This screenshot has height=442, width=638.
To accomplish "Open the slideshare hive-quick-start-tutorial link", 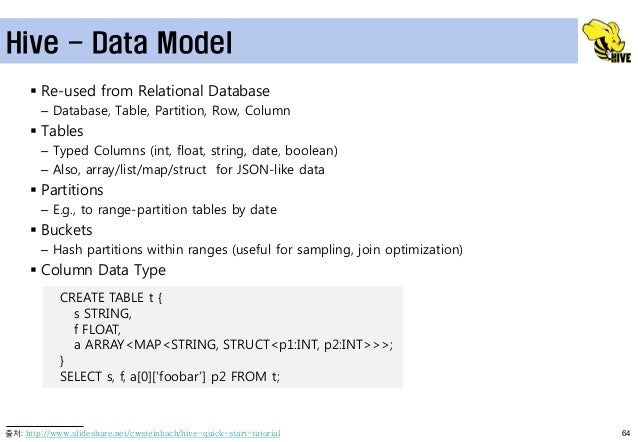I will tap(153, 433).
